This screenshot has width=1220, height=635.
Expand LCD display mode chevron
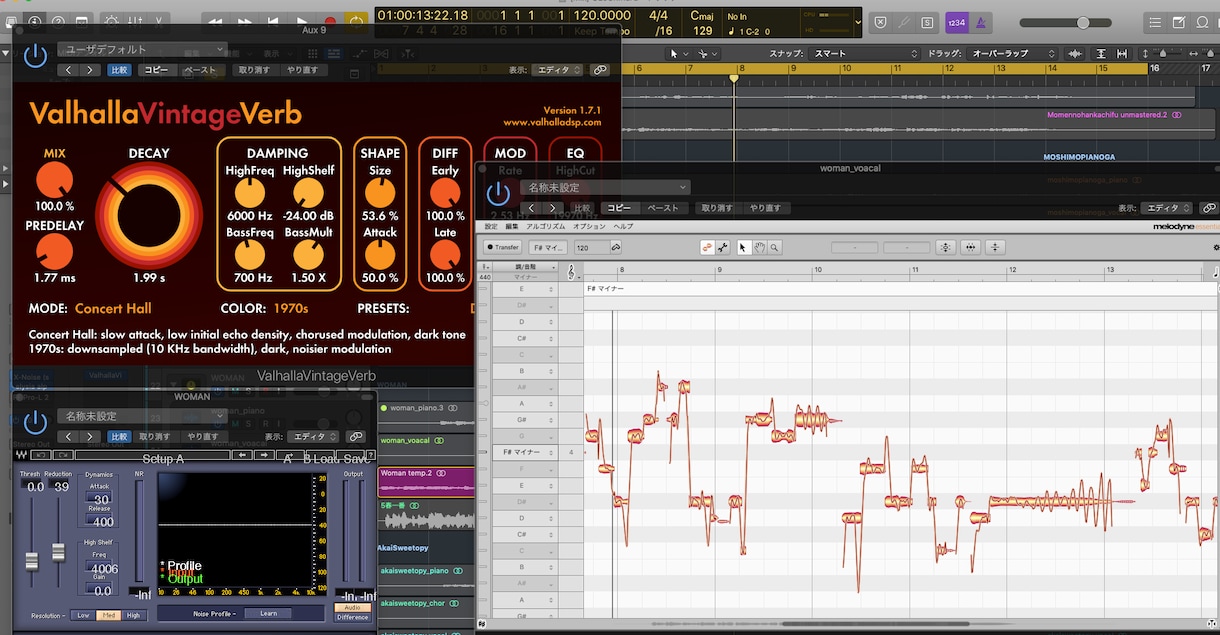(857, 22)
